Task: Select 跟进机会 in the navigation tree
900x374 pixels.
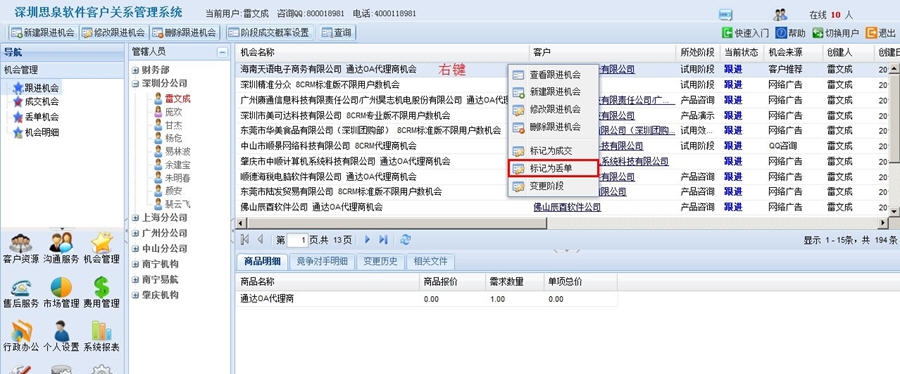Action: tap(36, 88)
